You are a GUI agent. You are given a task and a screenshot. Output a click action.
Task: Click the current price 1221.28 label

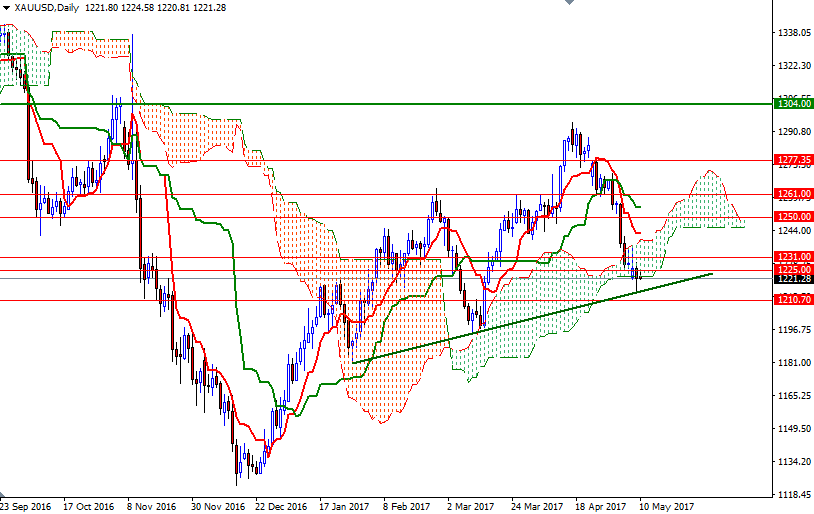click(793, 279)
